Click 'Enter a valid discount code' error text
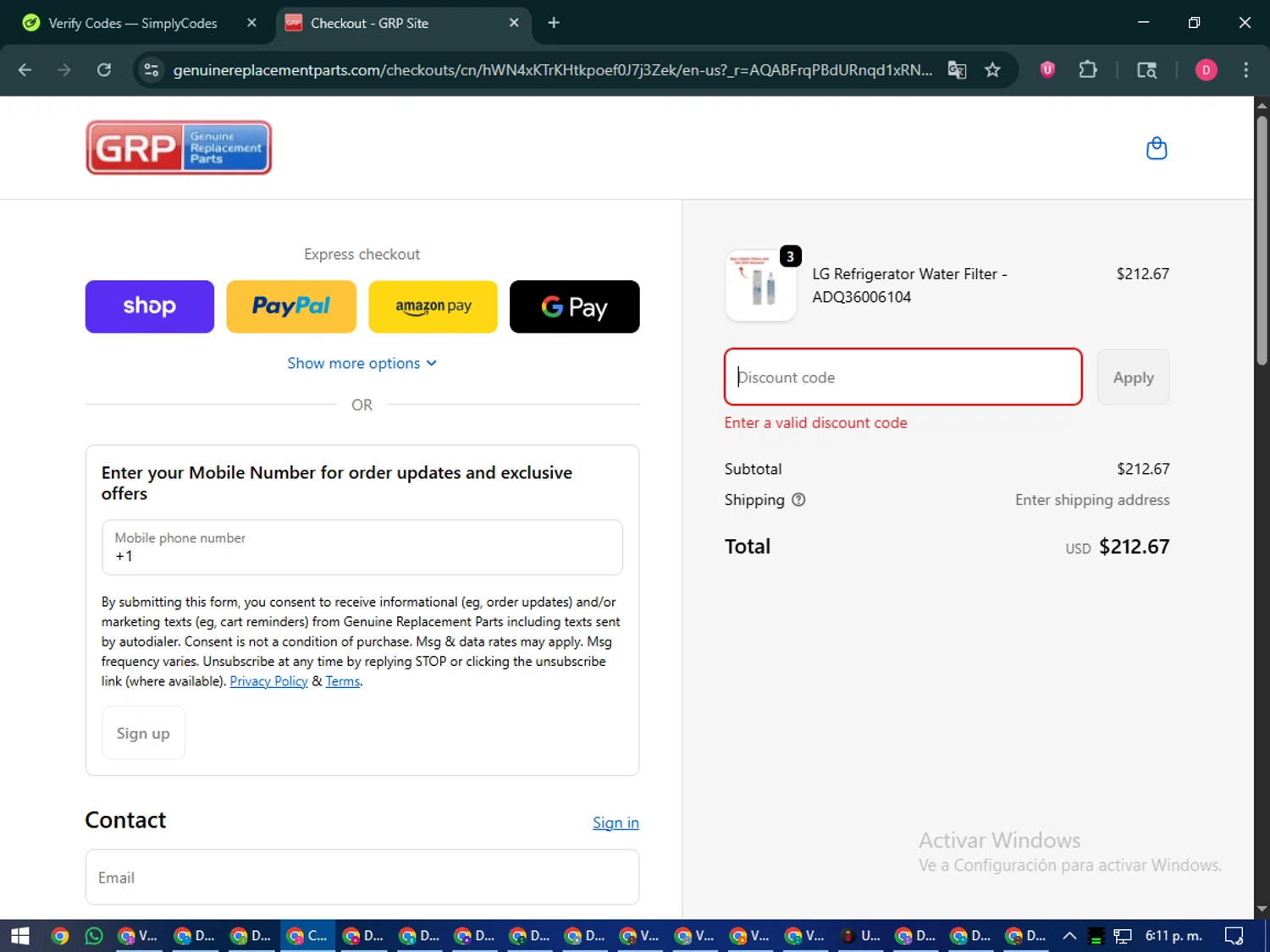Image resolution: width=1270 pixels, height=952 pixels. pos(815,422)
